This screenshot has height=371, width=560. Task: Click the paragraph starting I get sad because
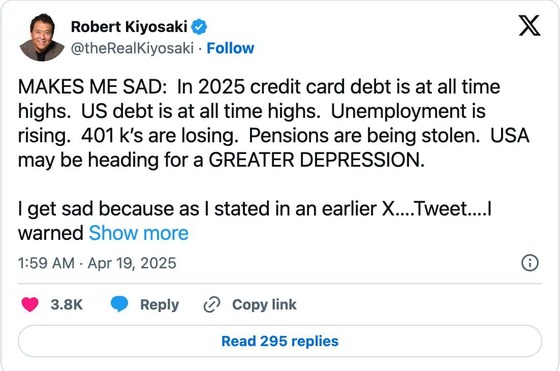[x=255, y=221]
